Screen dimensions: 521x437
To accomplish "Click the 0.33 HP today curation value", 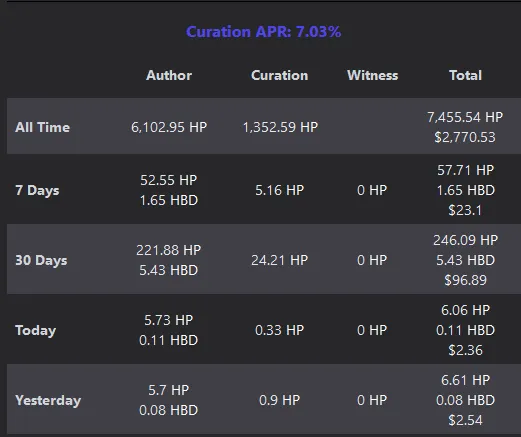I will pyautogui.click(x=280, y=330).
